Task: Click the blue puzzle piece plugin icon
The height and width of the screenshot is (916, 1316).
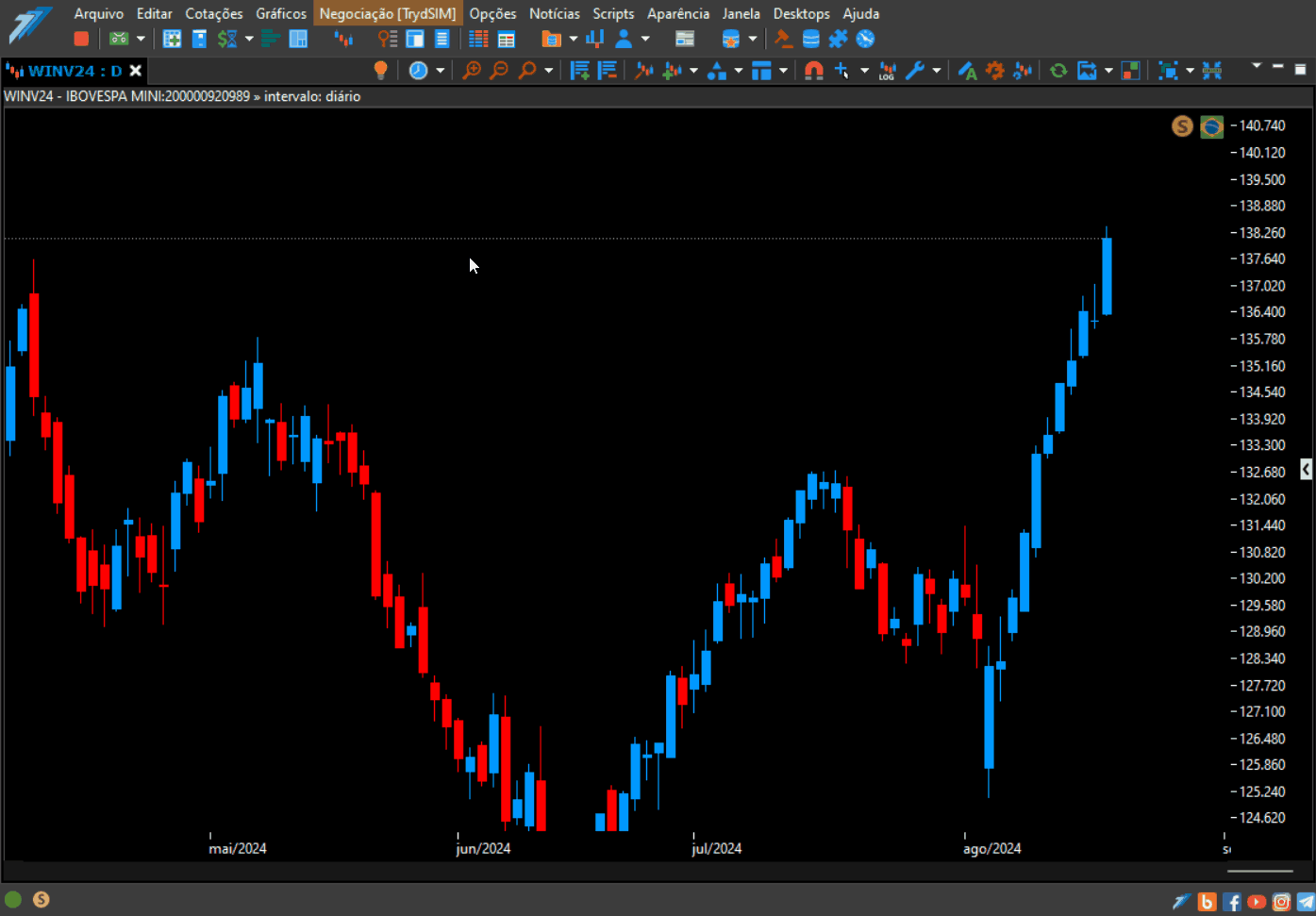Action: [x=838, y=39]
